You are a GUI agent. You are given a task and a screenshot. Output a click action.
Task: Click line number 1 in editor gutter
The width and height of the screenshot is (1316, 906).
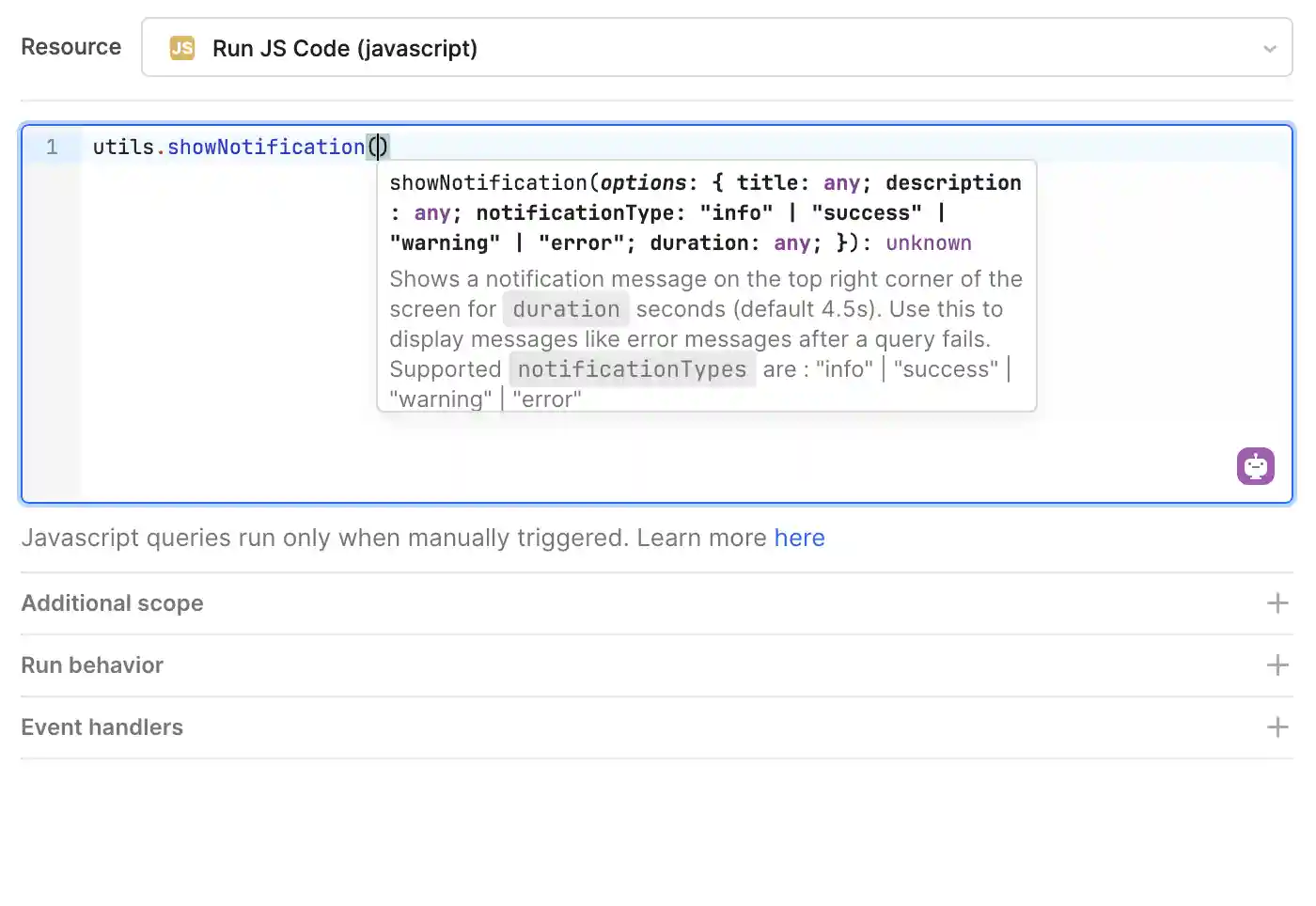[52, 148]
